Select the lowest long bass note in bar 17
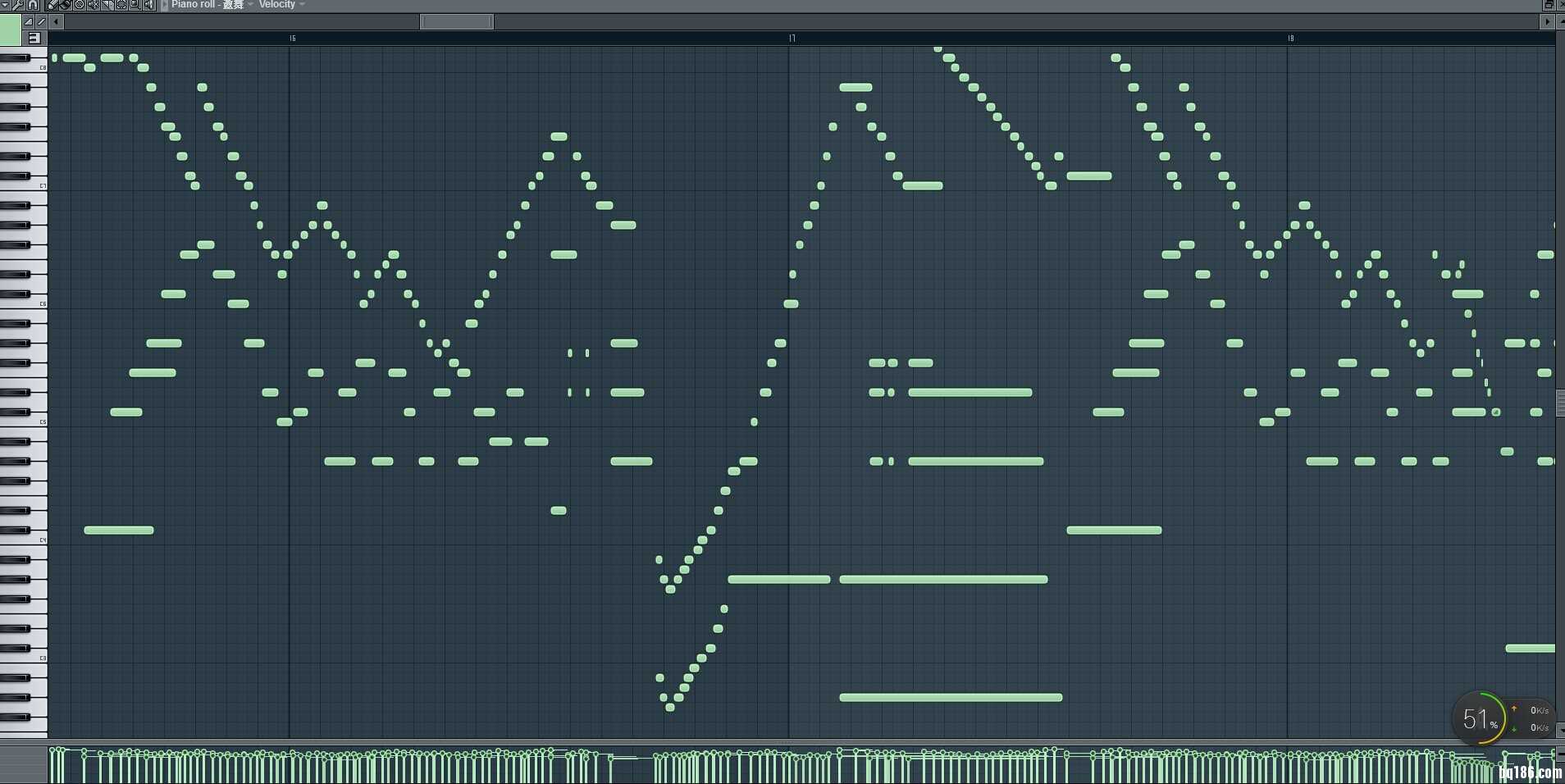Screen dimensions: 1565x784 point(951,697)
